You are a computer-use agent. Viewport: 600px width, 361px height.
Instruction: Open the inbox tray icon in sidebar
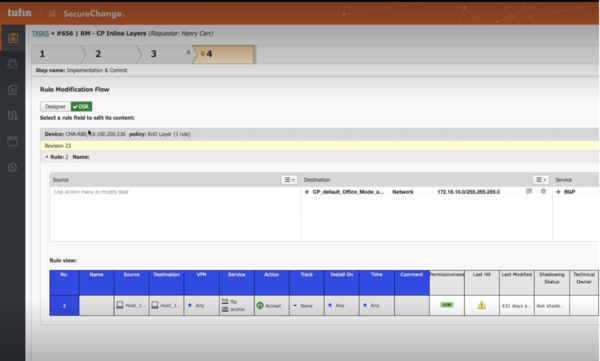tap(13, 64)
